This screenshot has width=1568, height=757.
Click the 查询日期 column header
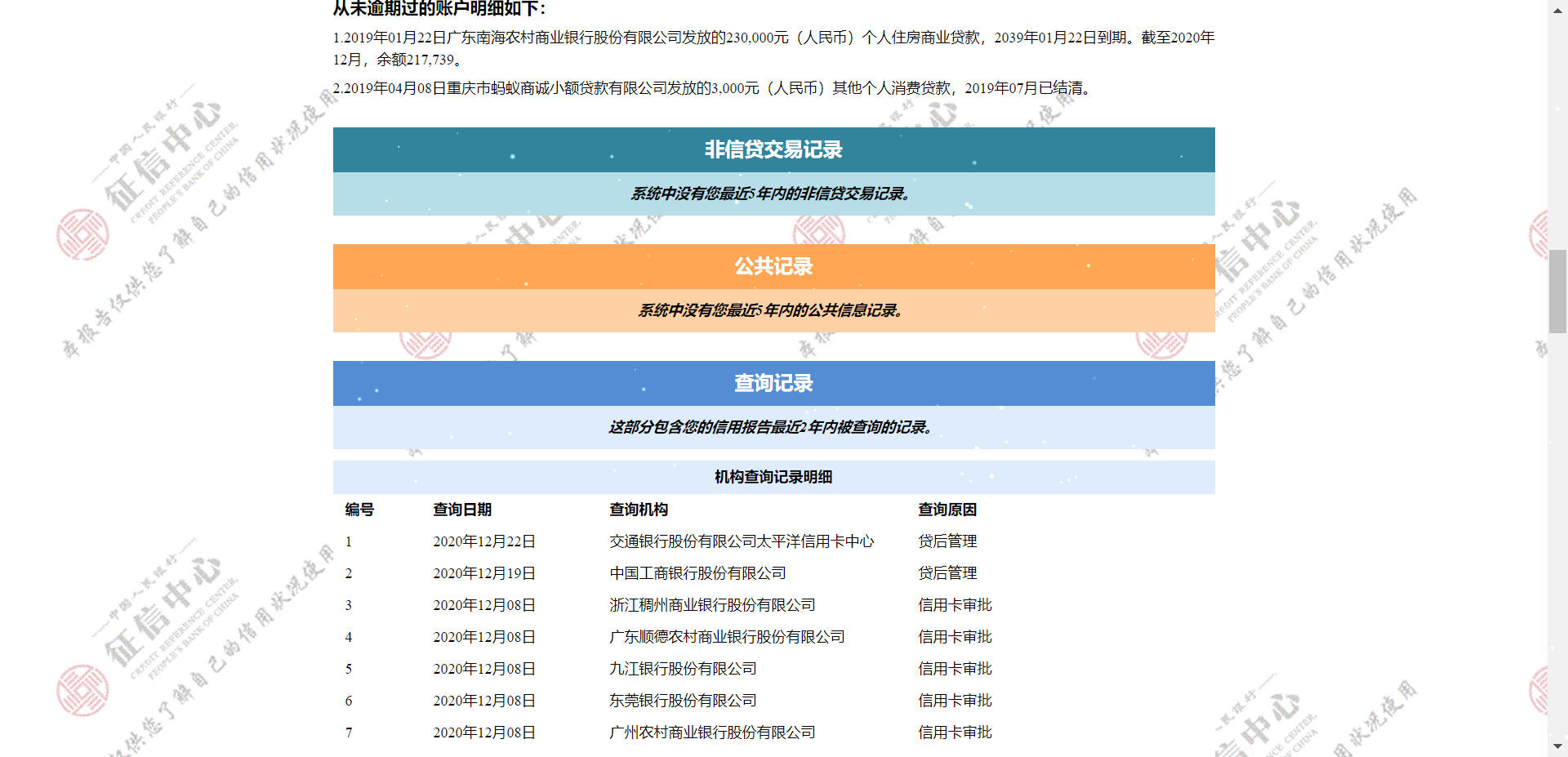pos(462,510)
